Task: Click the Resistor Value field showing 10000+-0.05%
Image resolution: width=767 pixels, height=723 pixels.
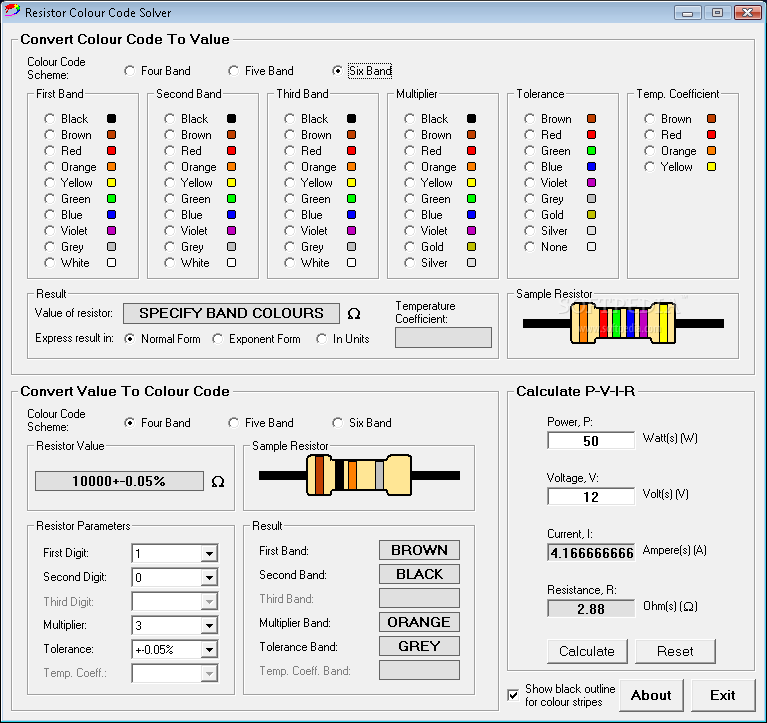Action: point(119,481)
